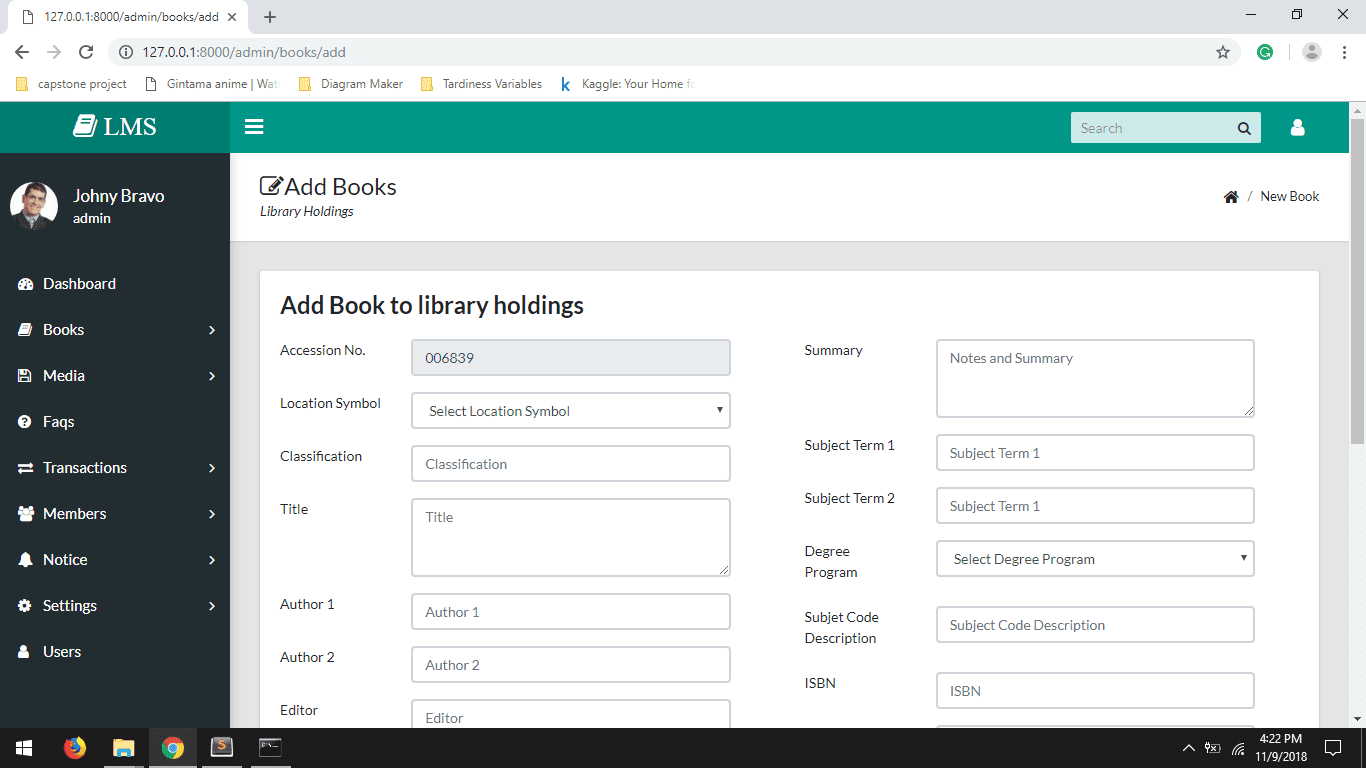This screenshot has height=768, width=1366.
Task: Click the Members people icon
Action: 25,513
